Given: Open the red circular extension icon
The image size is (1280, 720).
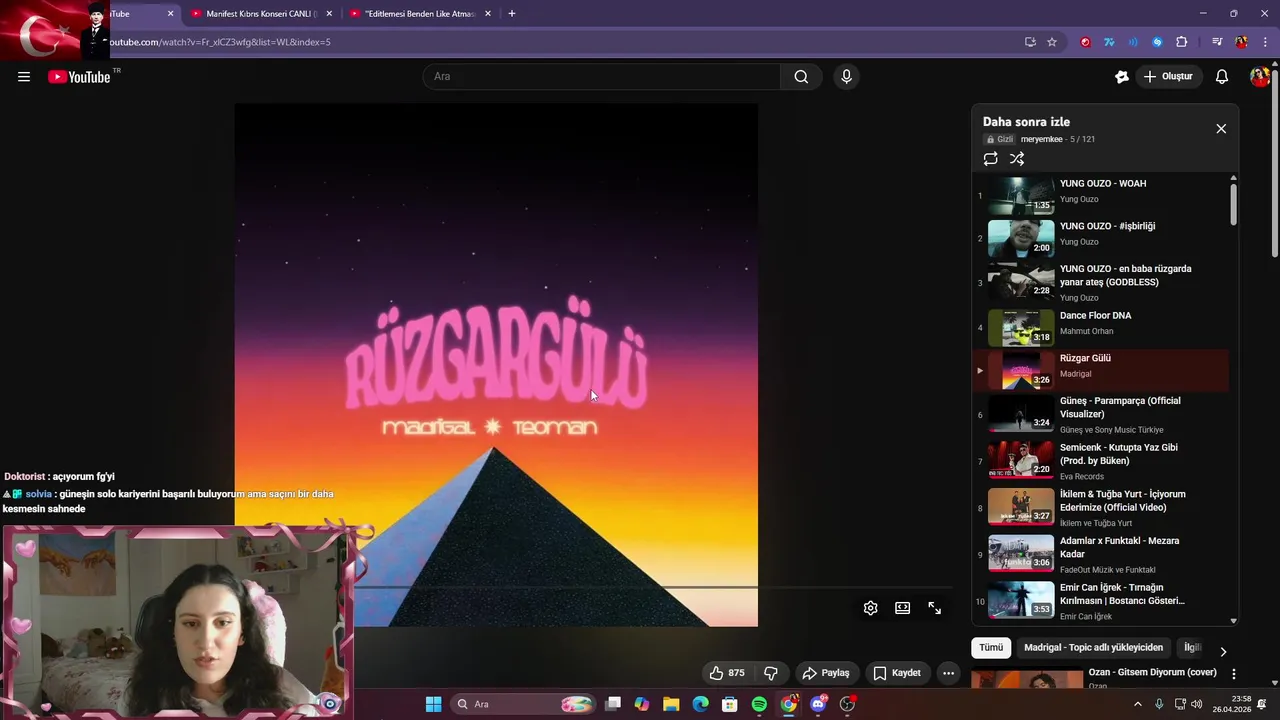Looking at the screenshot, I should (1085, 42).
